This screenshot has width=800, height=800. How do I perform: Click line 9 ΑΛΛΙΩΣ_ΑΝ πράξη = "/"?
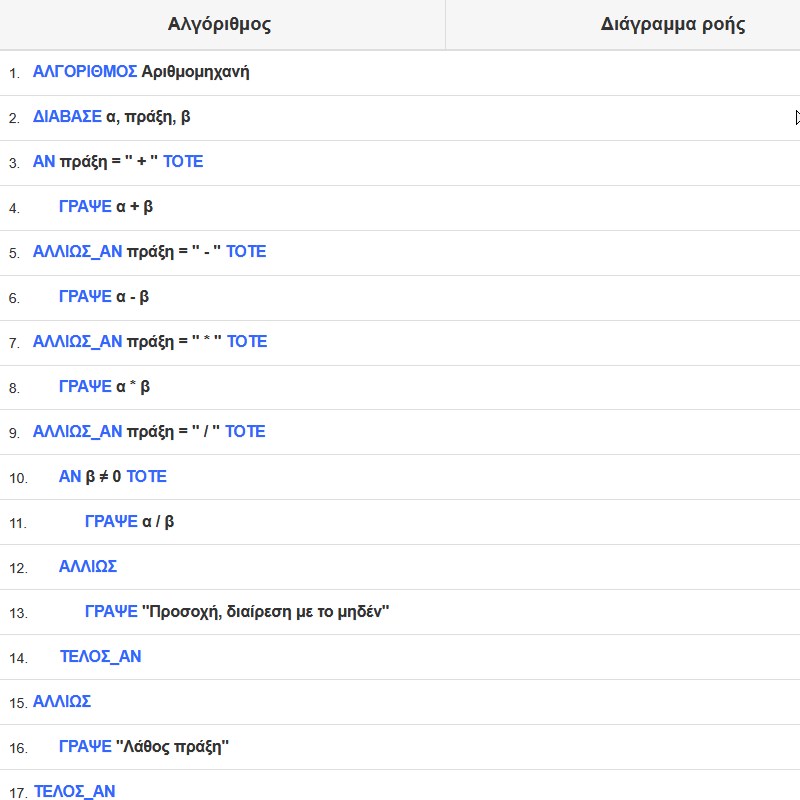pyautogui.click(x=149, y=432)
